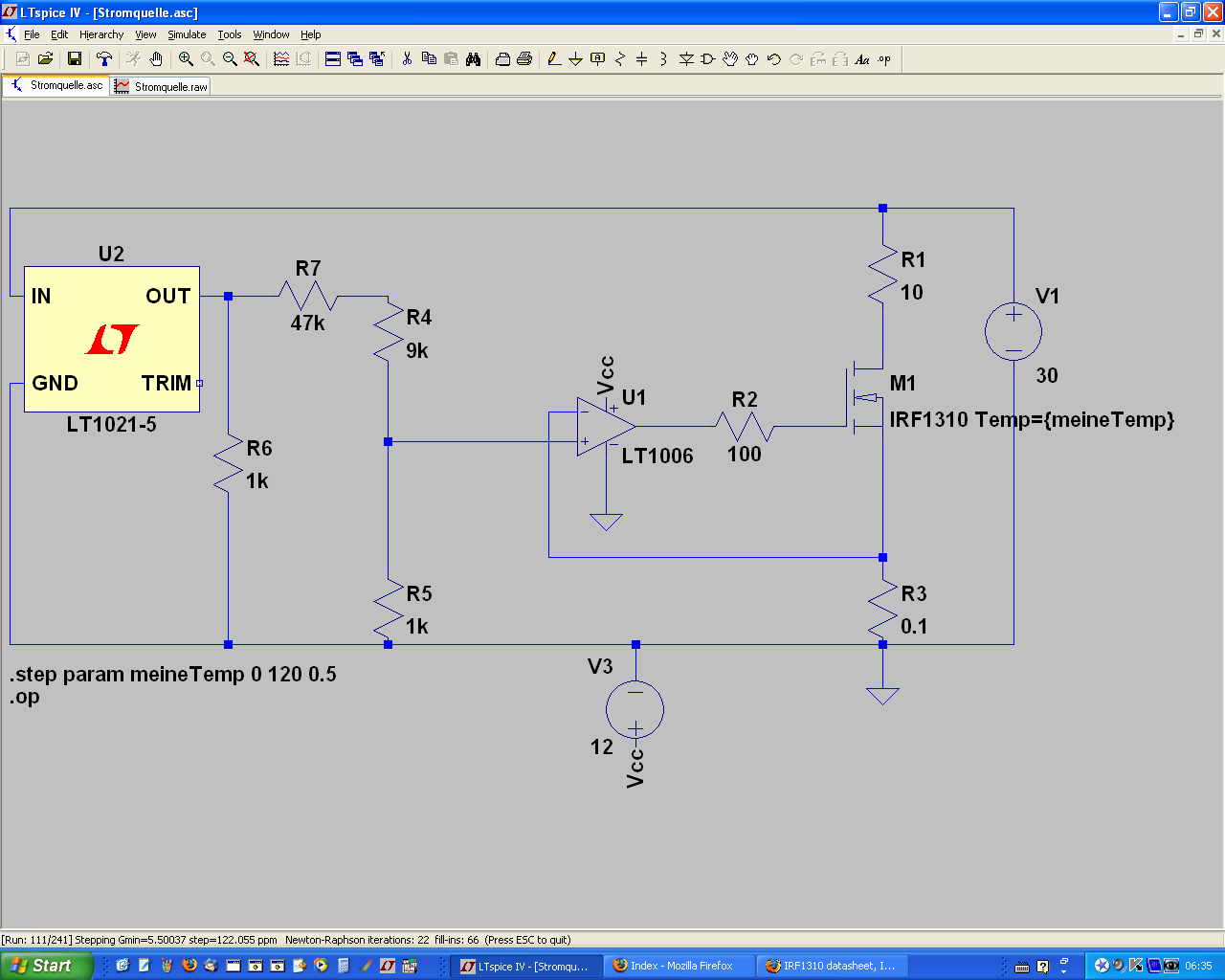Click the Run simulation running-man icon
This screenshot has width=1225, height=980.
coord(133,59)
